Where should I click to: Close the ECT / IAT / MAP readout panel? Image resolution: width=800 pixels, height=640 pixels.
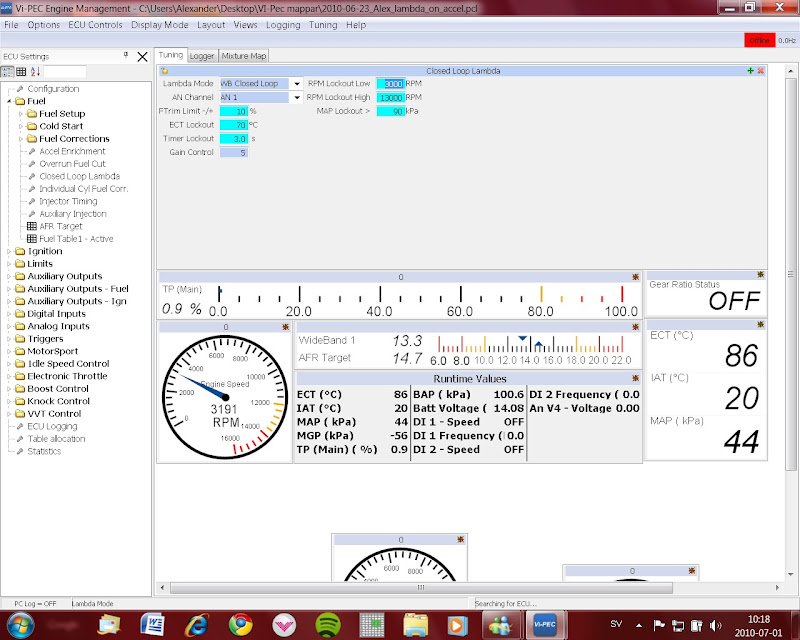760,325
